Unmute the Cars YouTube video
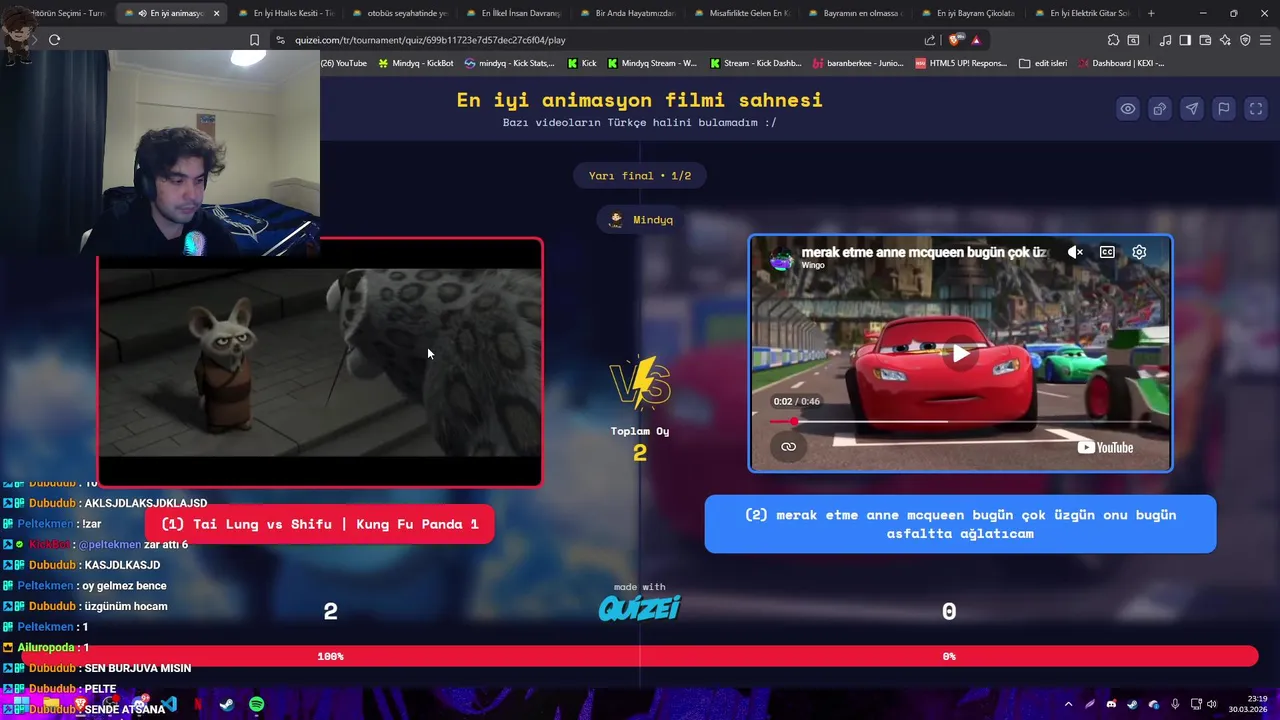 click(1075, 252)
